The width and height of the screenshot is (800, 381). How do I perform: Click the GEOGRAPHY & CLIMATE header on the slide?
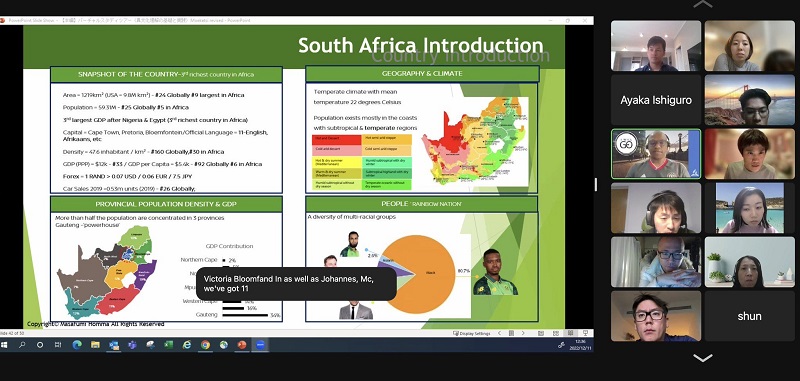click(422, 73)
